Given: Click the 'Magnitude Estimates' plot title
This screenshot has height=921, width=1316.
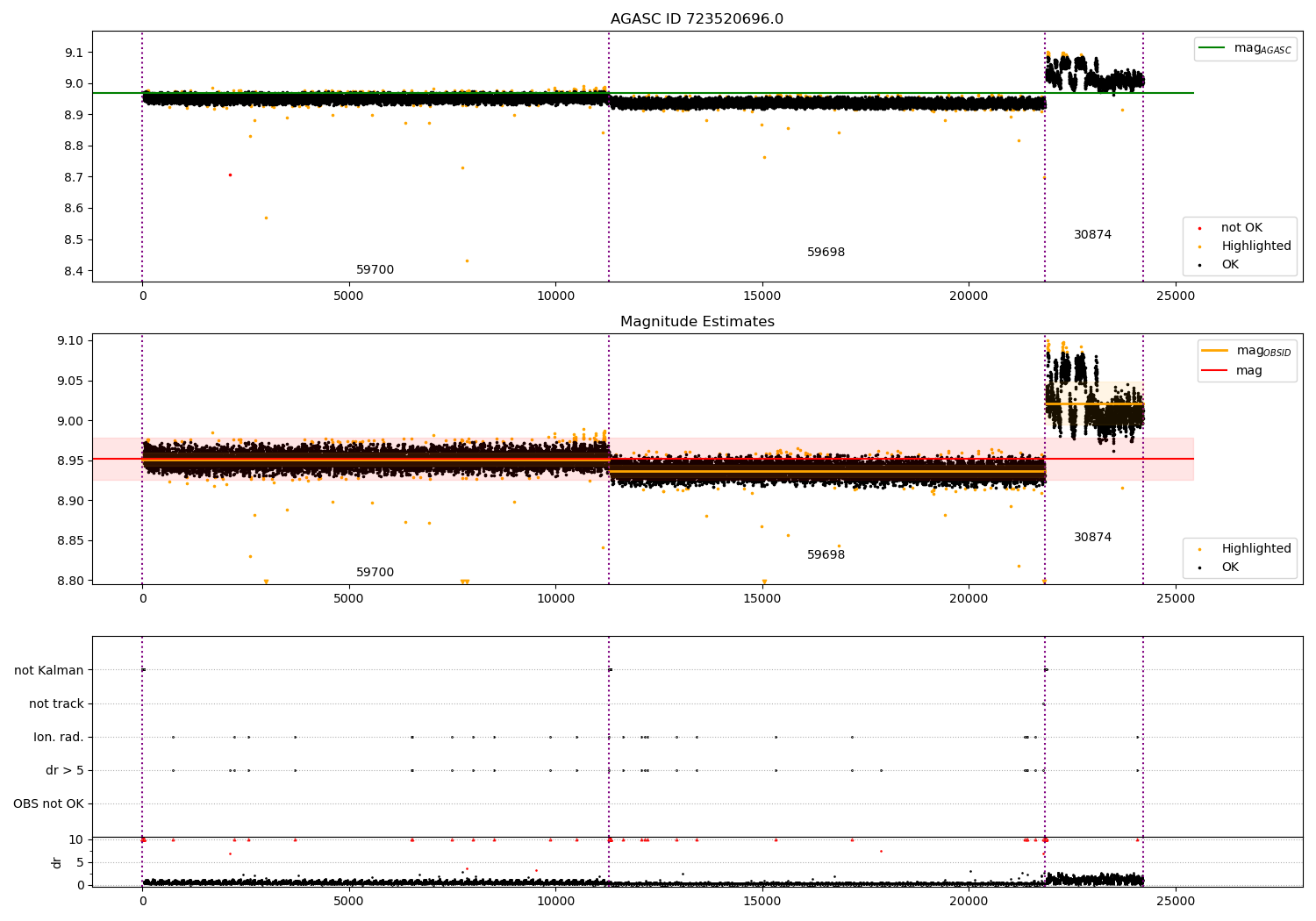Looking at the screenshot, I should pos(697,322).
